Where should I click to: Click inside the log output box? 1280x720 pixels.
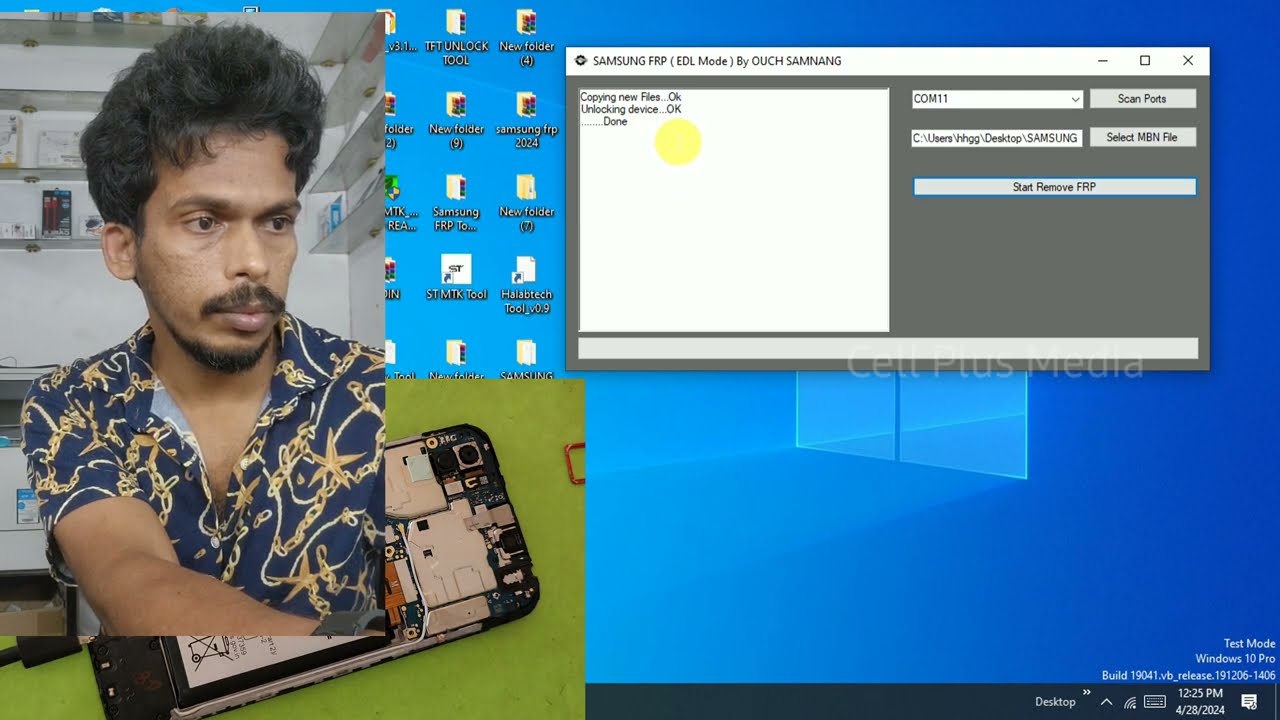click(733, 210)
